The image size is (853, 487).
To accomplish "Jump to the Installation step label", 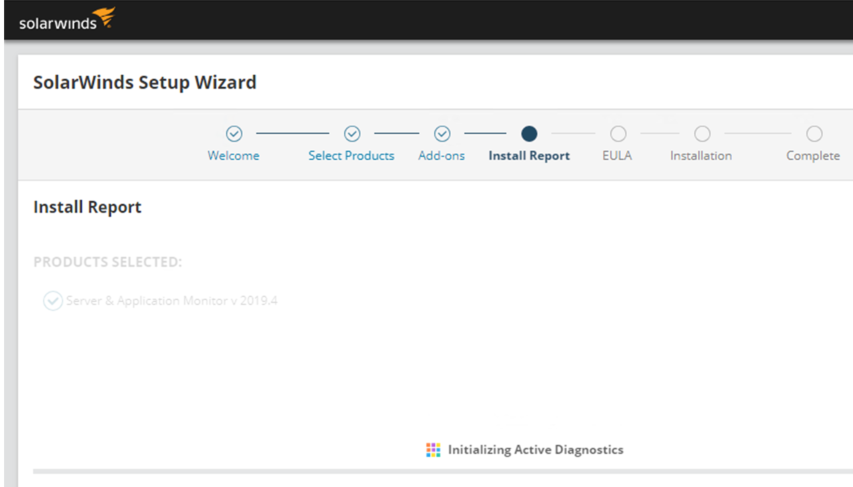I will pos(701,156).
